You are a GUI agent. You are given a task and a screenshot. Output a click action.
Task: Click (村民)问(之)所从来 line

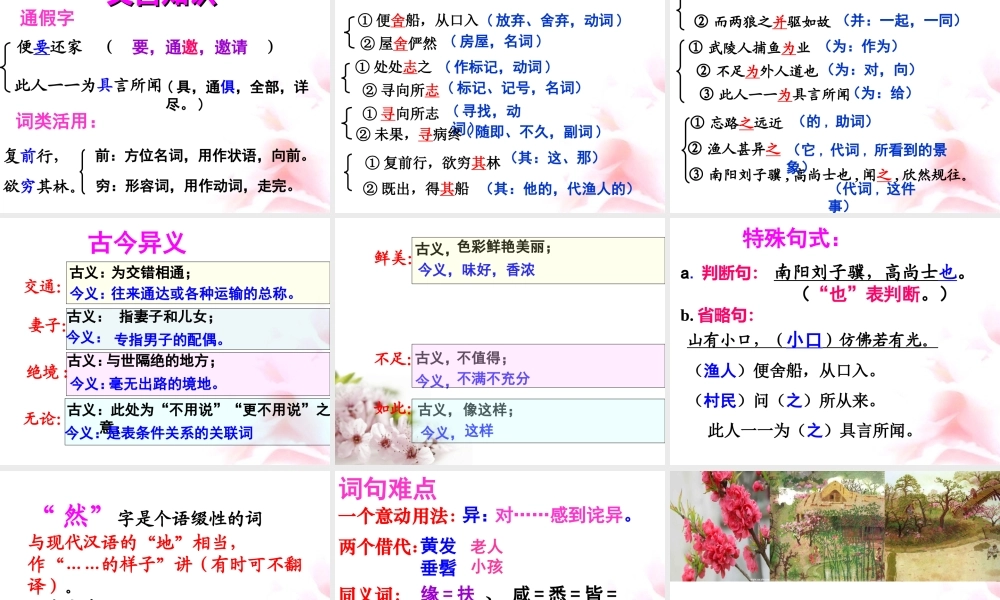785,400
